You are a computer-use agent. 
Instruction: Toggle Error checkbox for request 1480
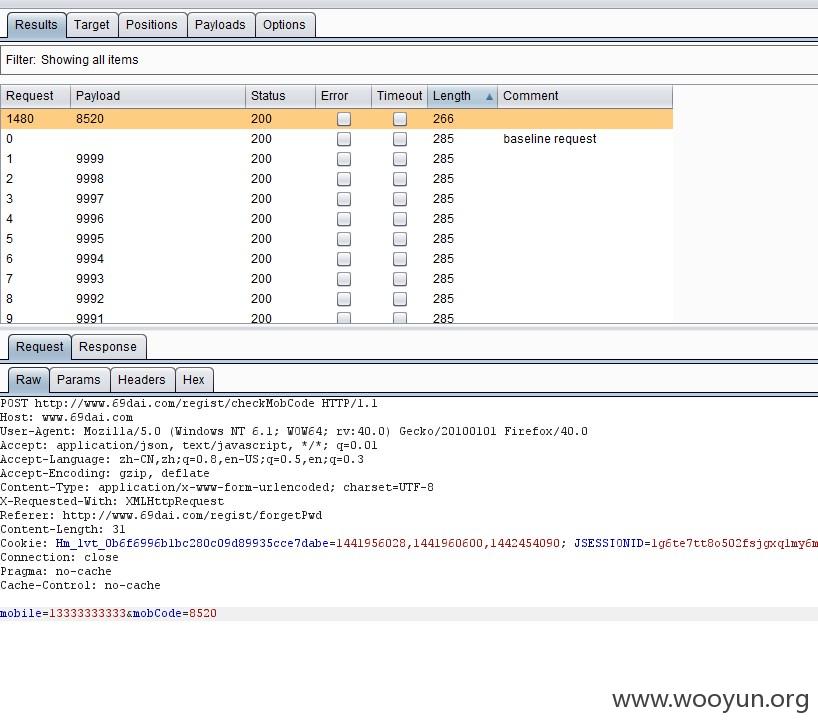(344, 119)
